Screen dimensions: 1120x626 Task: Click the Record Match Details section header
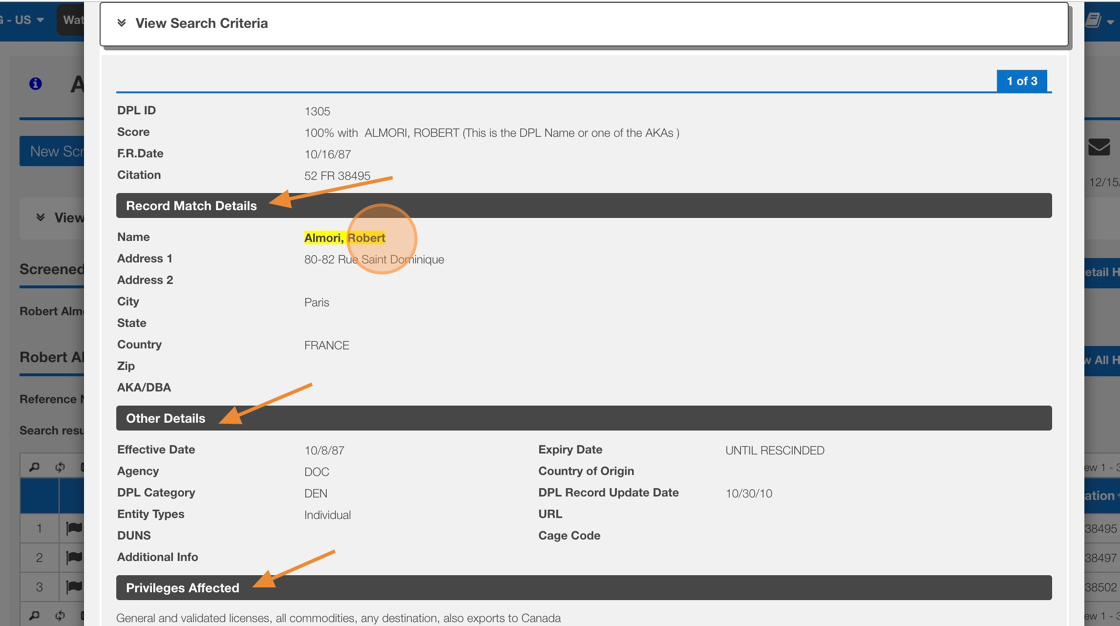[x=584, y=206]
